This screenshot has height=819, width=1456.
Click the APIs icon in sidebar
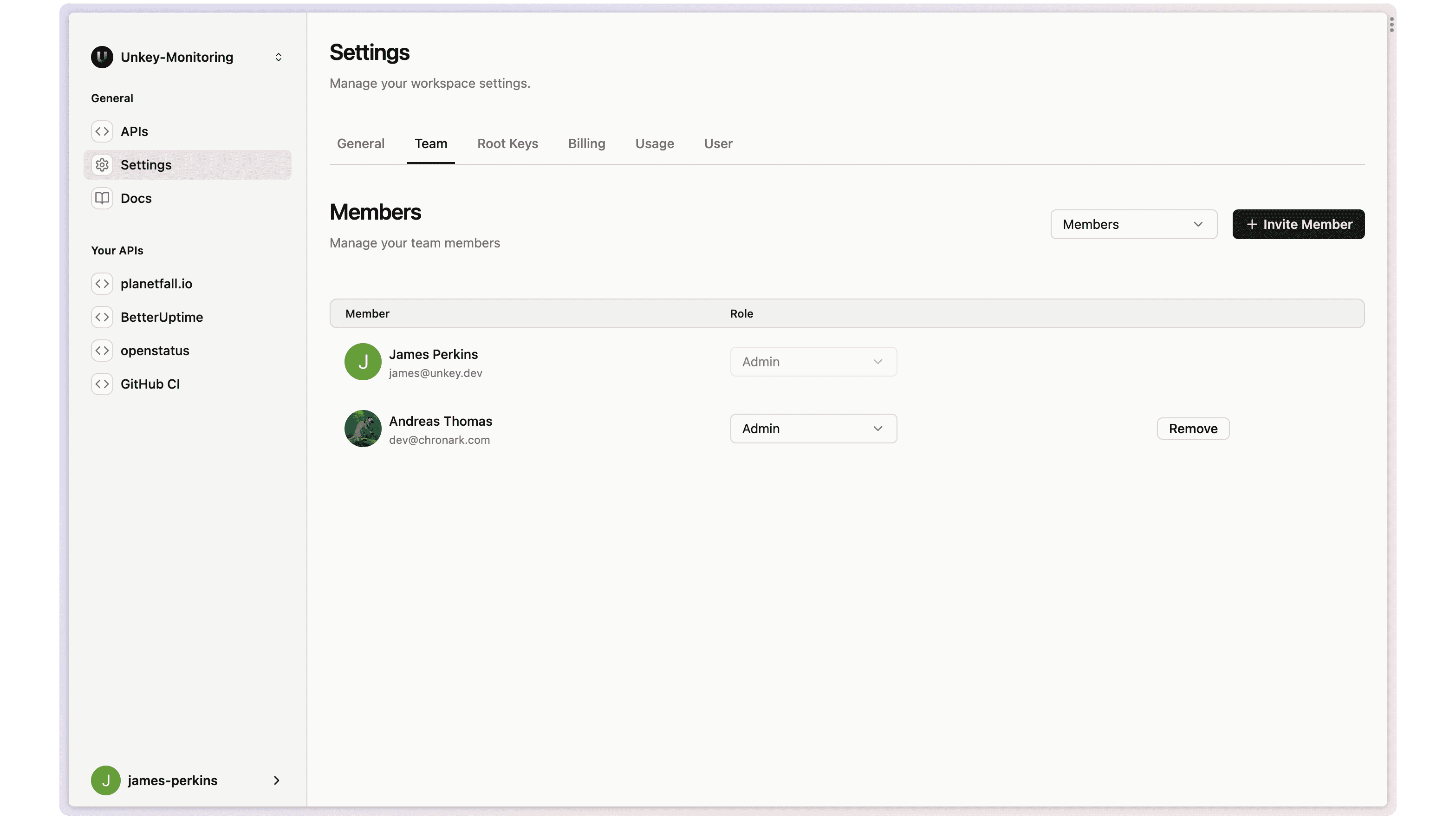(102, 131)
